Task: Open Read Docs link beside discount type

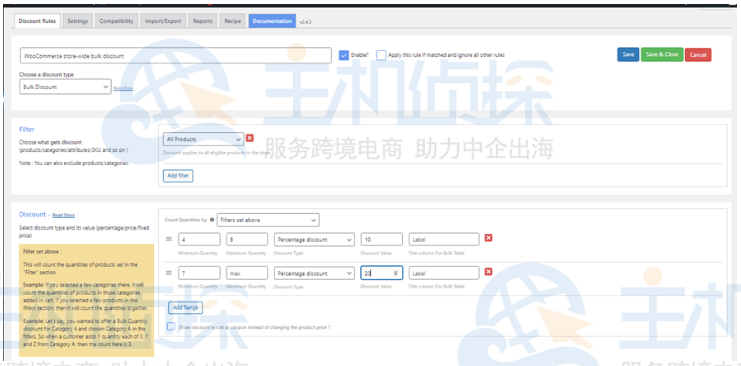Action: coord(123,88)
